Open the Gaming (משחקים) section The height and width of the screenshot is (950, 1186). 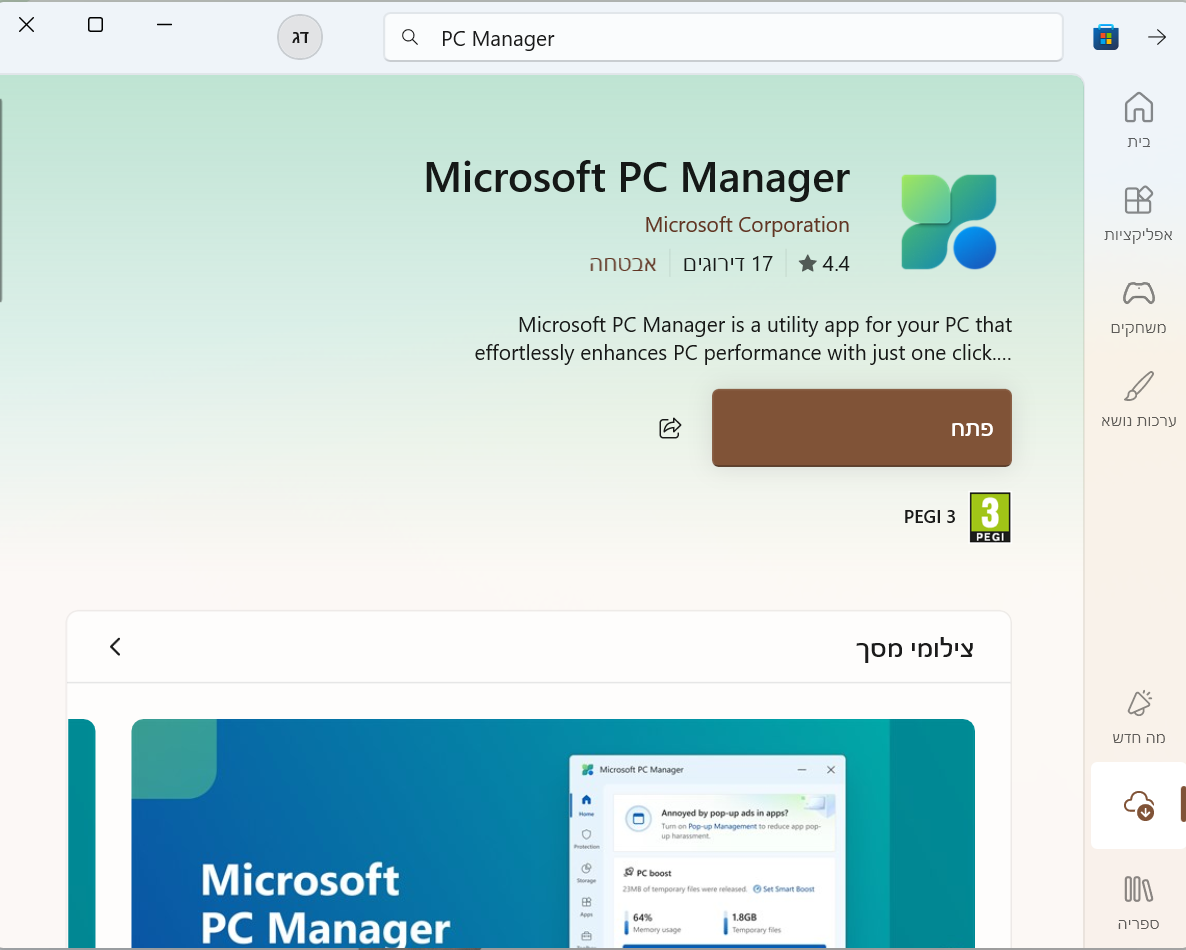[x=1138, y=307]
